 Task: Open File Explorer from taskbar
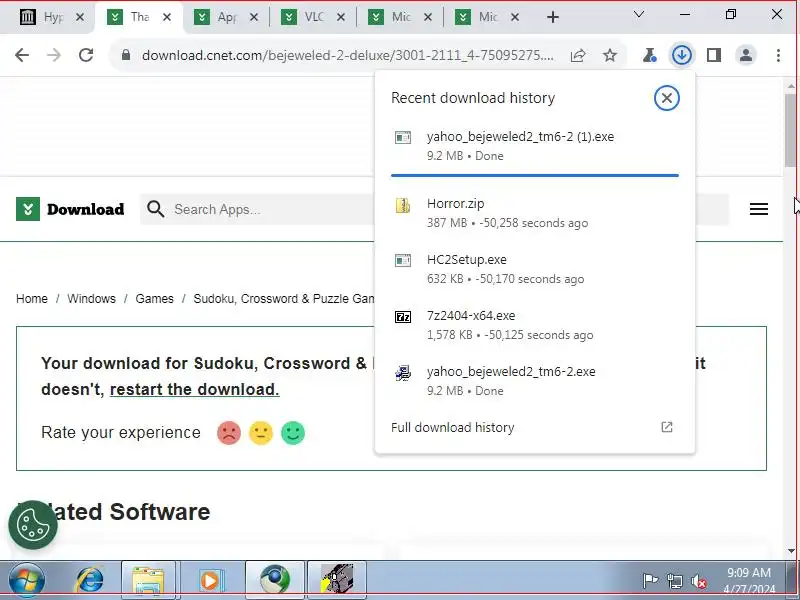click(x=148, y=580)
